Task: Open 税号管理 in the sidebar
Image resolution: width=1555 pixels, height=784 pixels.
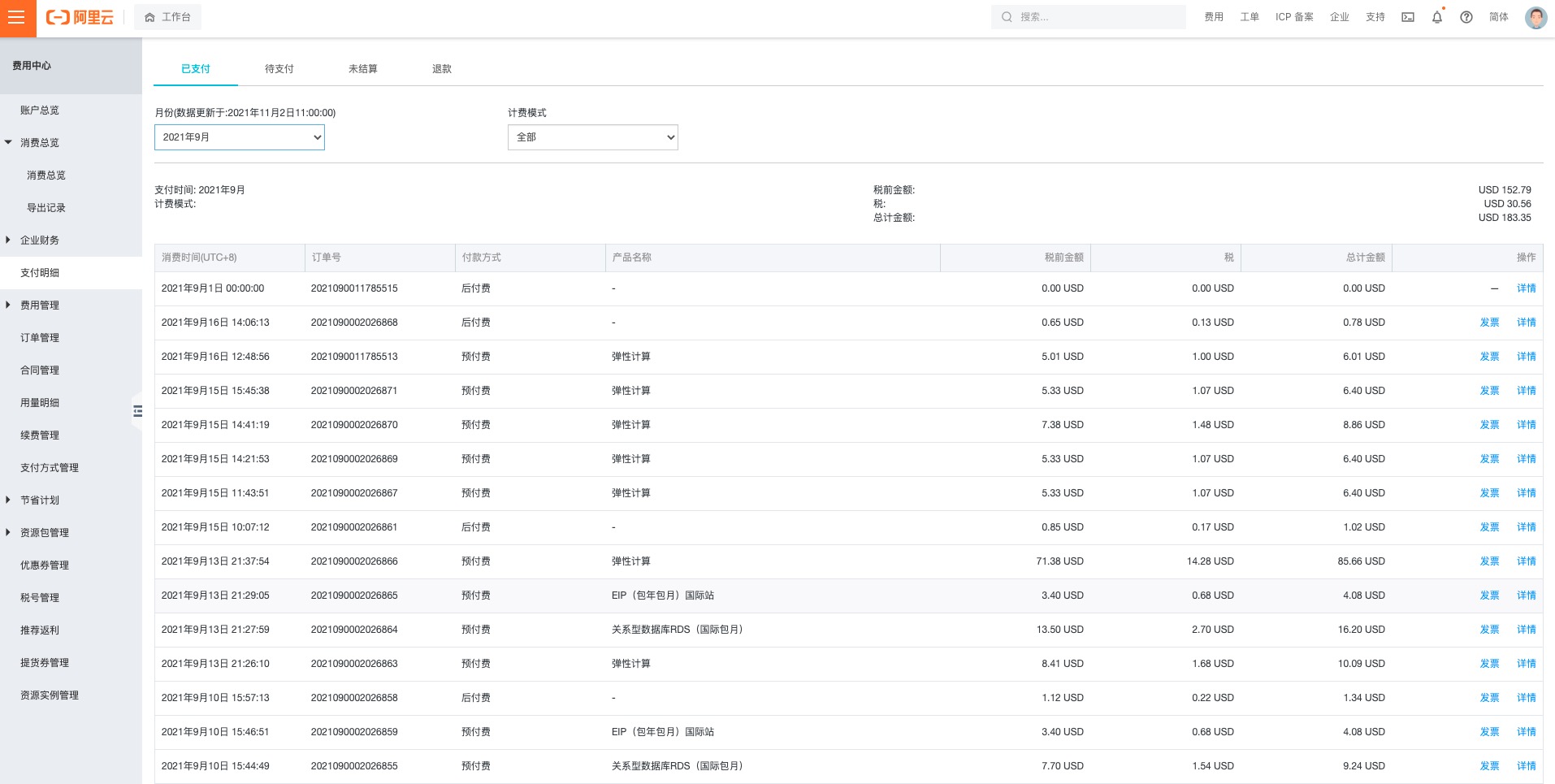Action: (40, 598)
